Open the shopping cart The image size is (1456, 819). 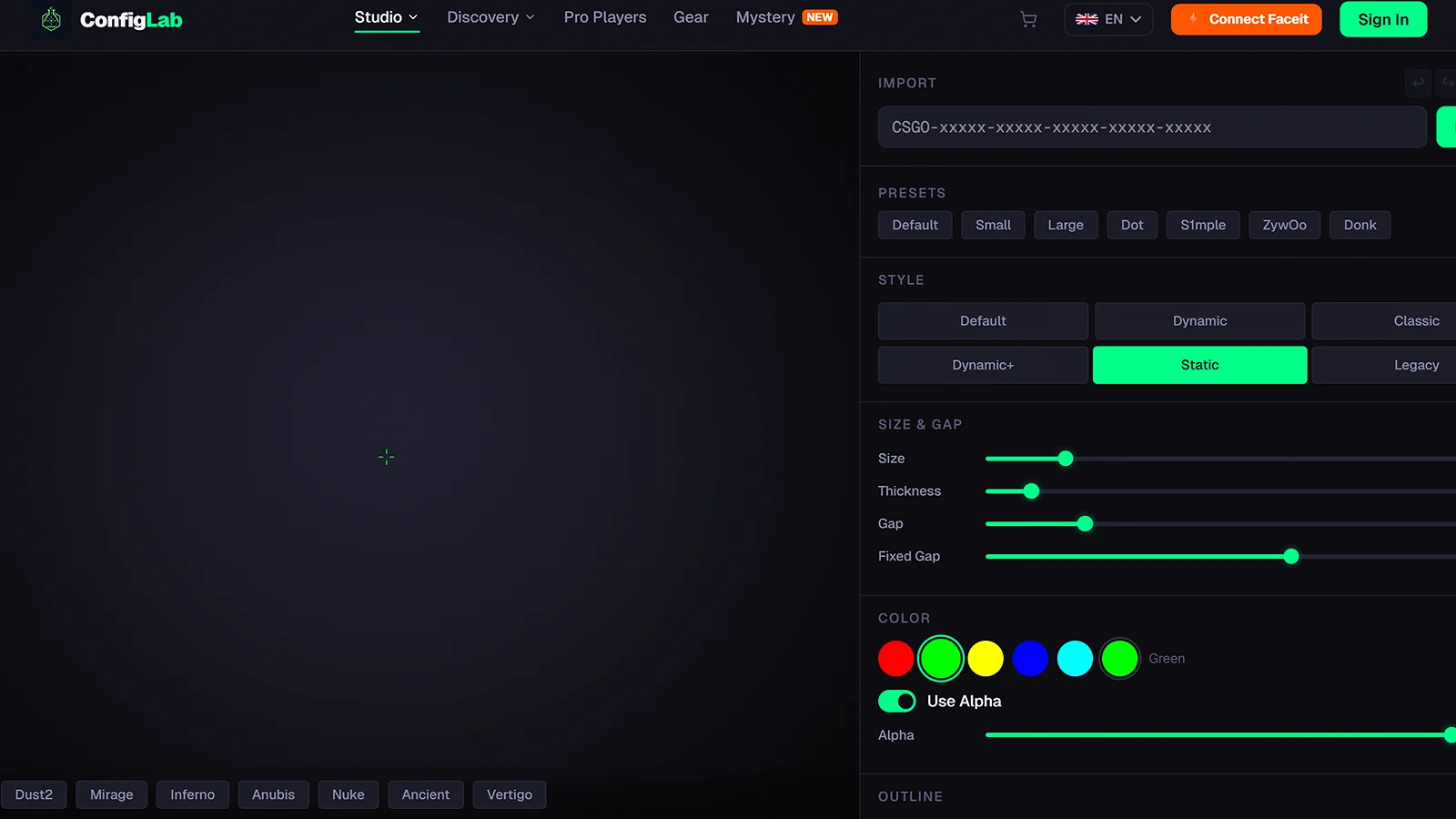coord(1028,19)
